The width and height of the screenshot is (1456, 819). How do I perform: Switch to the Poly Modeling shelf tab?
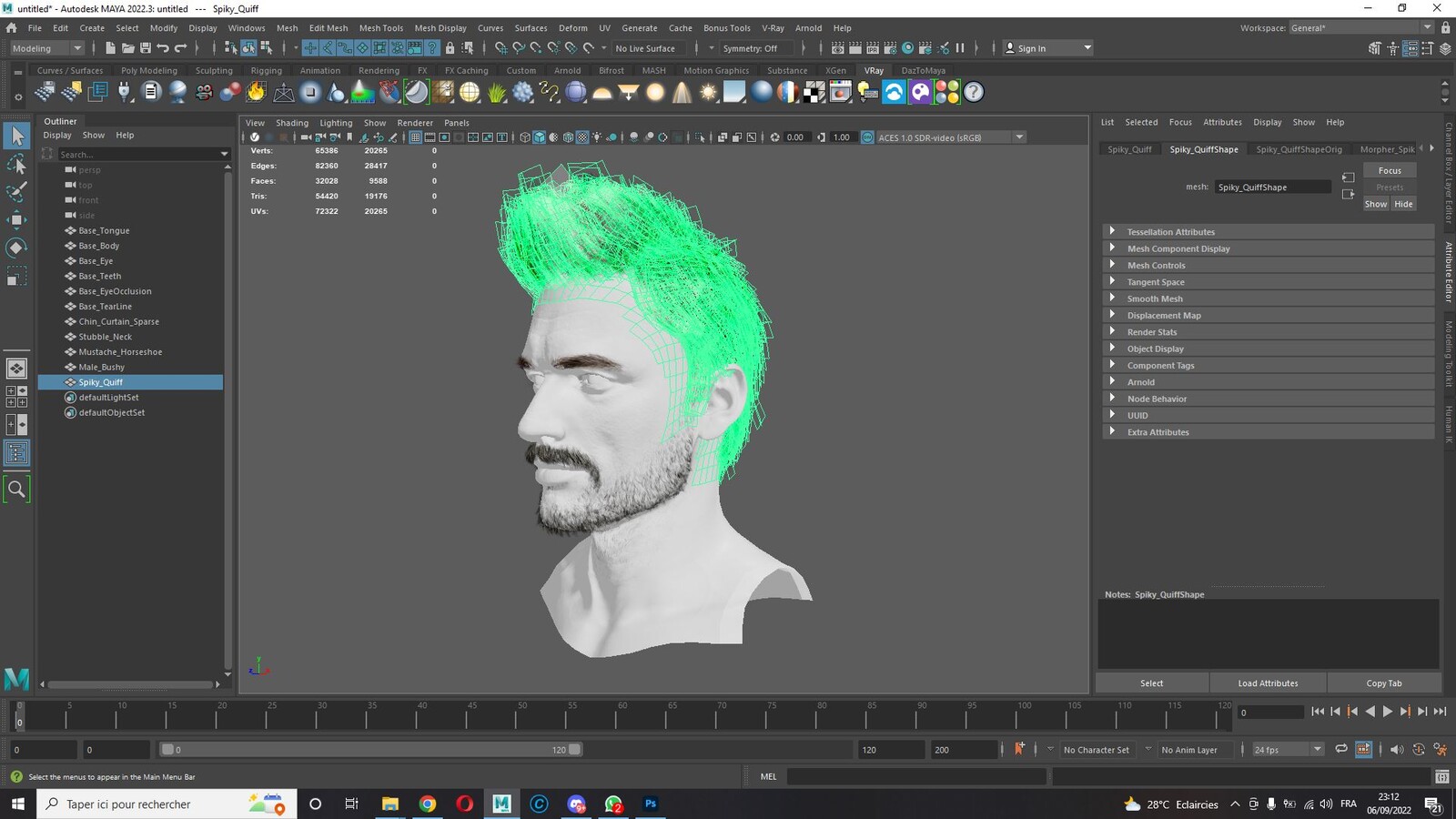(x=149, y=70)
